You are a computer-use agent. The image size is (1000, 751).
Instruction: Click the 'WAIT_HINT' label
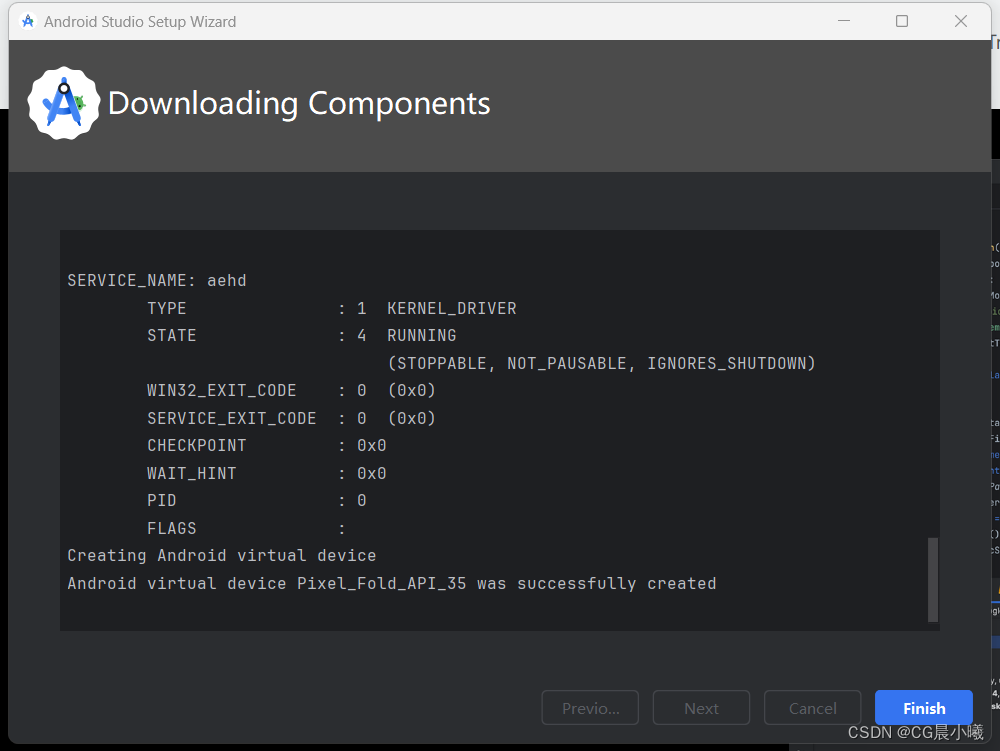tap(191, 474)
